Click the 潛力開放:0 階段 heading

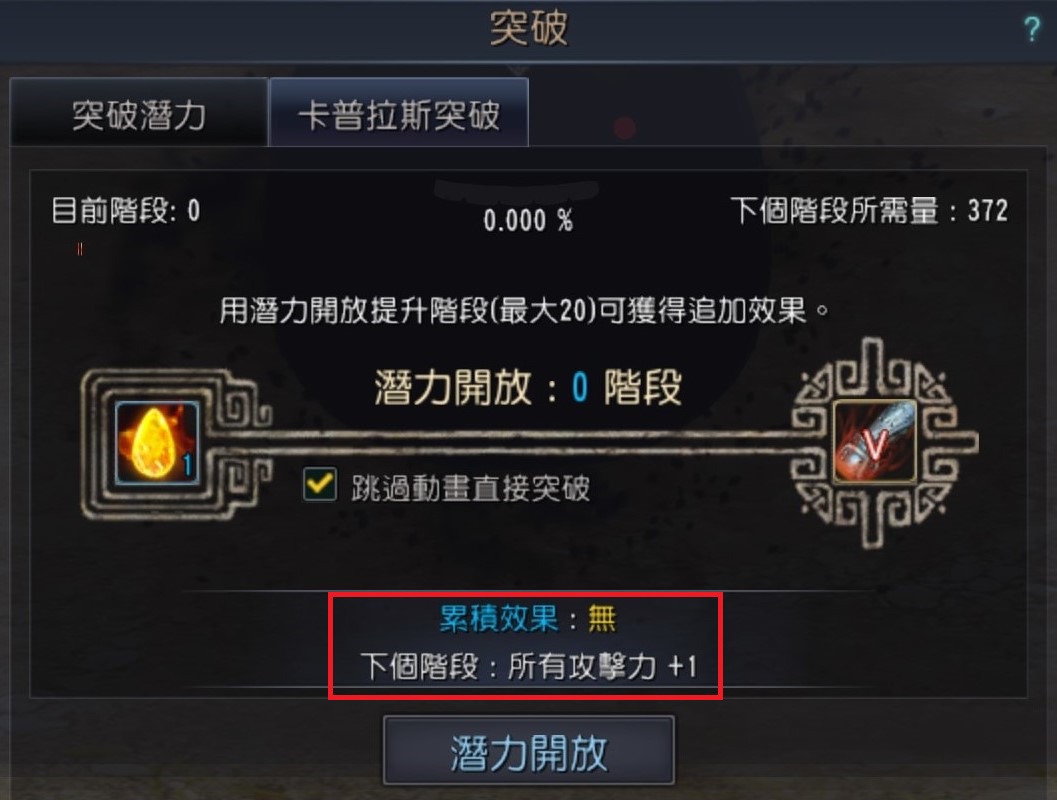(528, 387)
